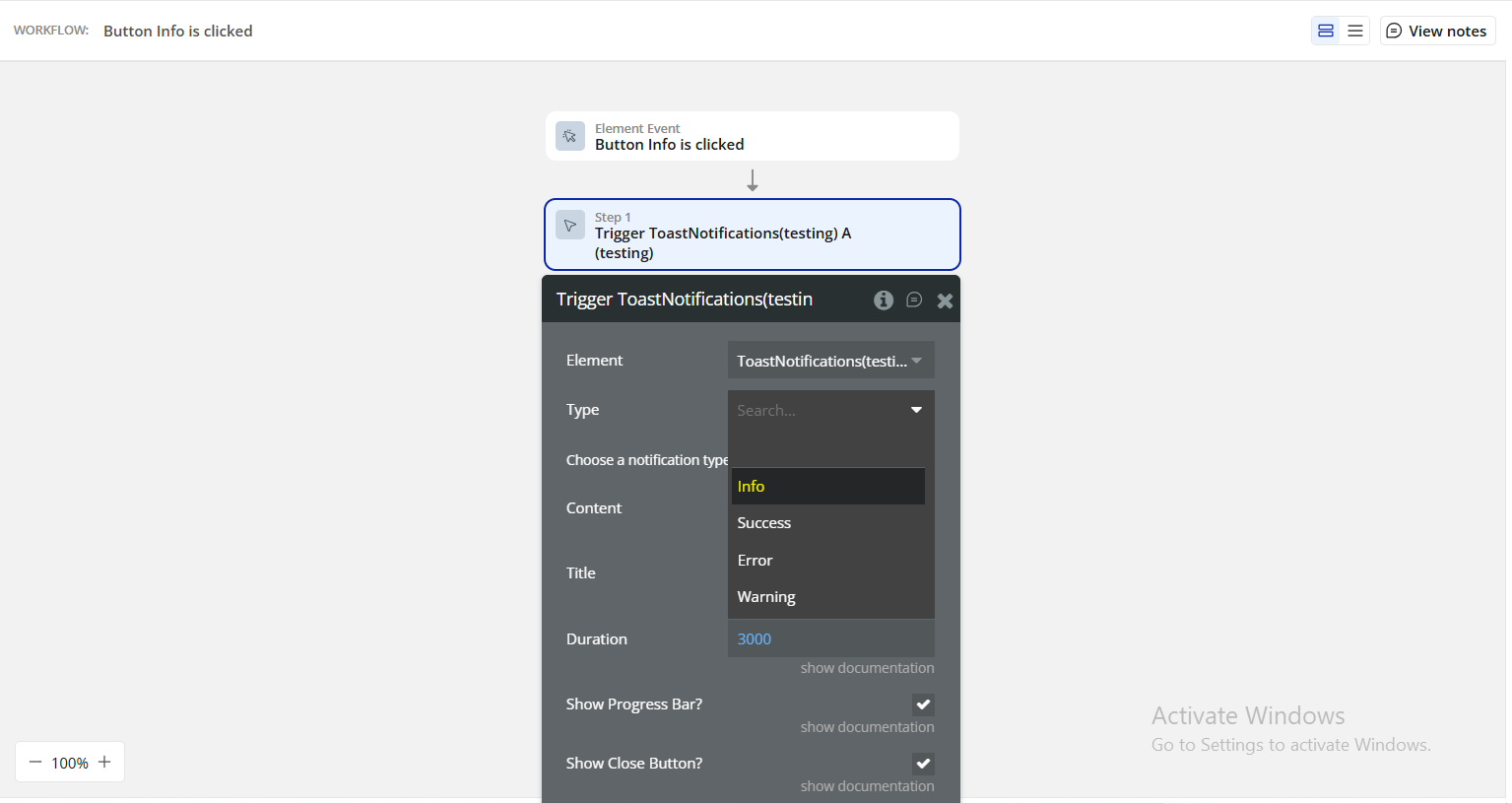1512x804 pixels.
Task: Toggle the Show Close Button checkbox
Action: pyautogui.click(x=923, y=764)
